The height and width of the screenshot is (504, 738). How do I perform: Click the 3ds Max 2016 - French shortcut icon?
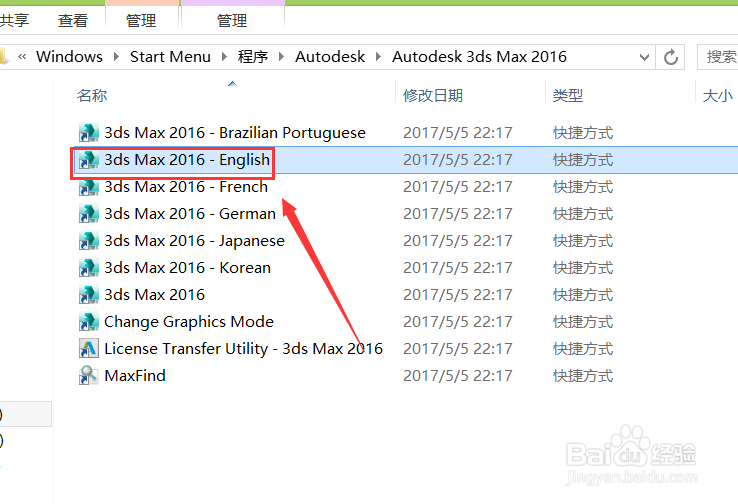pyautogui.click(x=88, y=187)
